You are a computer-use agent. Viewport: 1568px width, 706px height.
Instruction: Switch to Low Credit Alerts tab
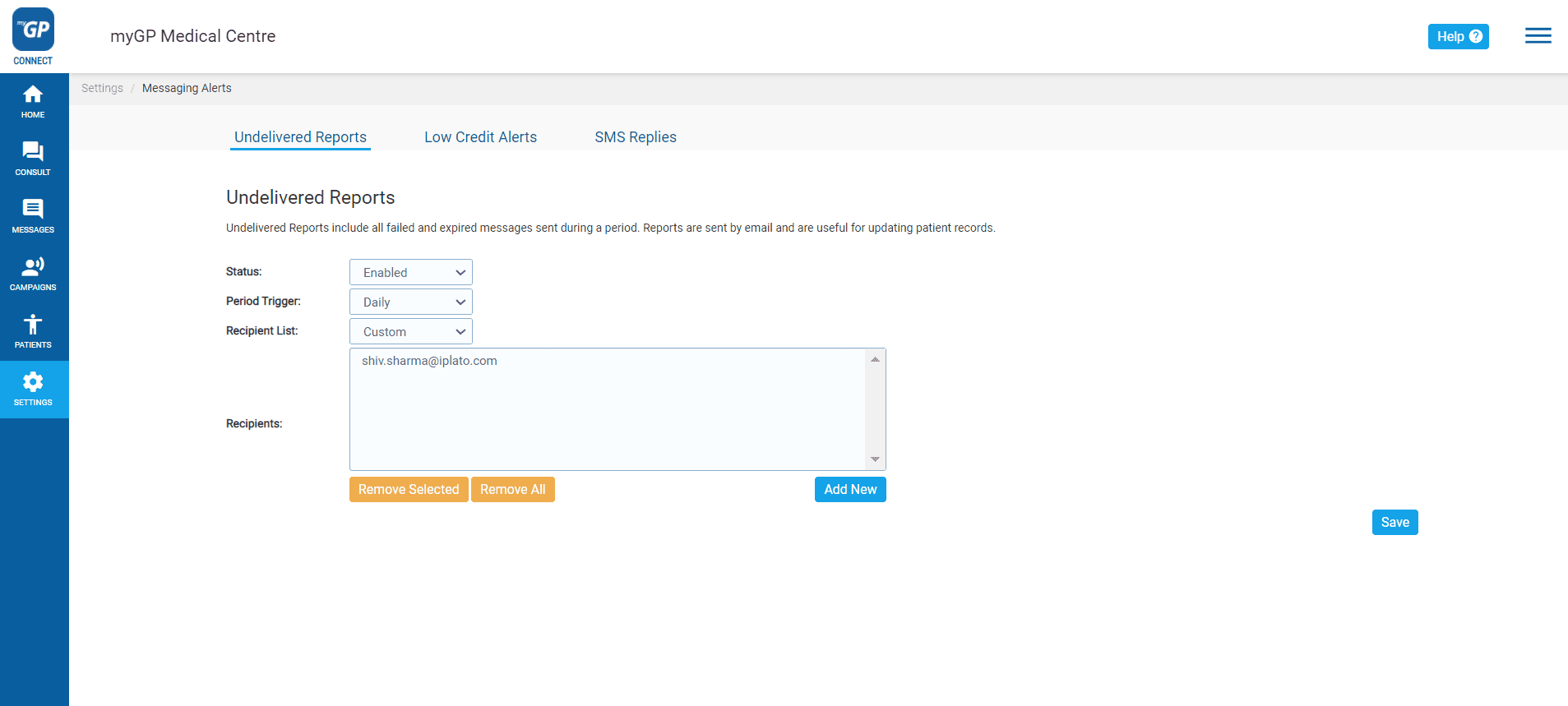[x=480, y=137]
